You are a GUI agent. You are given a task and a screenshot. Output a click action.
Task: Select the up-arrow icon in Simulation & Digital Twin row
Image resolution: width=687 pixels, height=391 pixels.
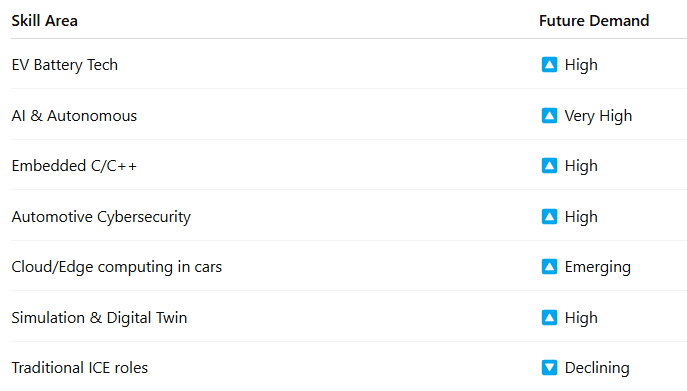[x=549, y=318]
